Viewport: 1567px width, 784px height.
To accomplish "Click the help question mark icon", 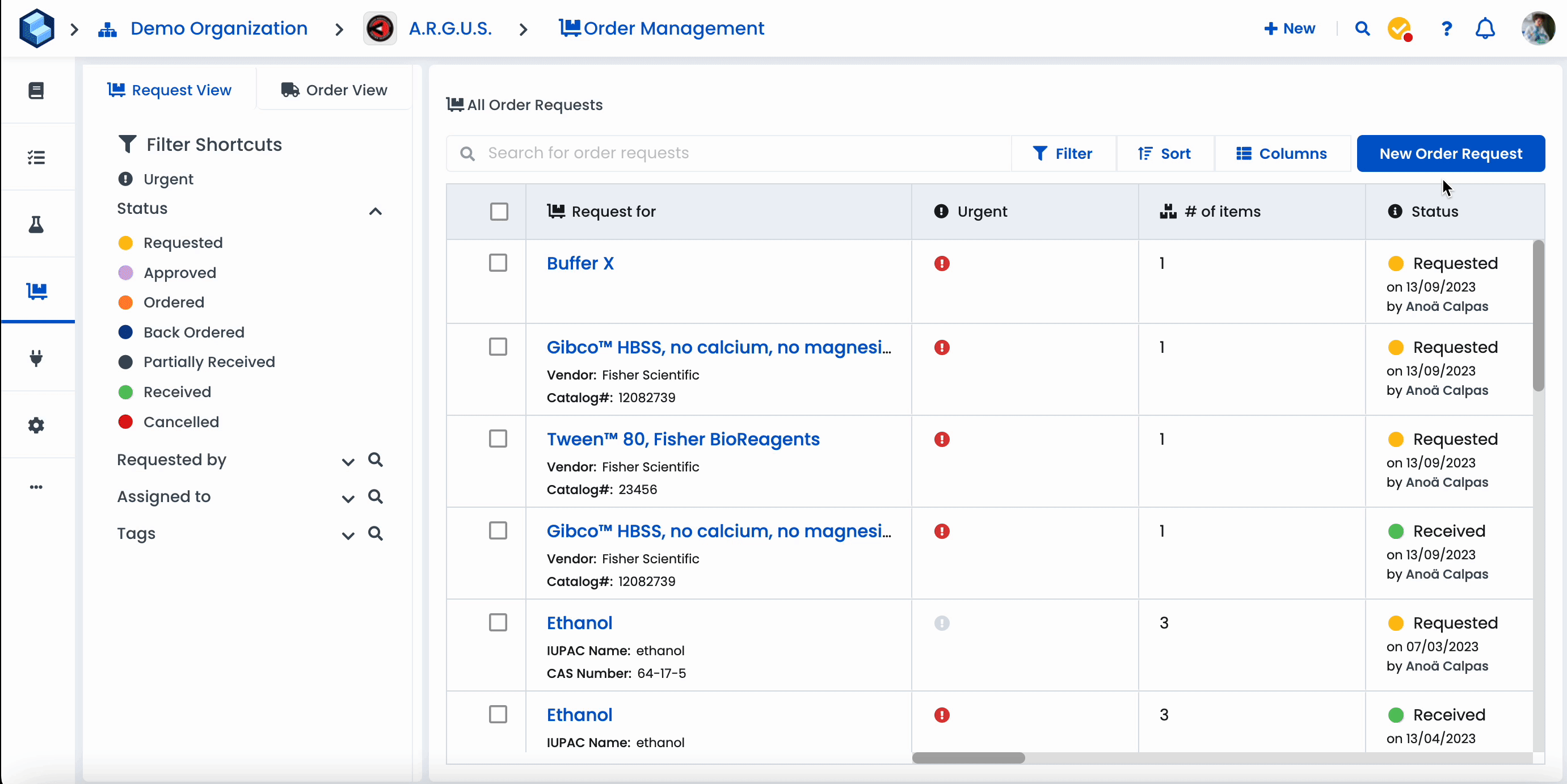I will [x=1447, y=28].
